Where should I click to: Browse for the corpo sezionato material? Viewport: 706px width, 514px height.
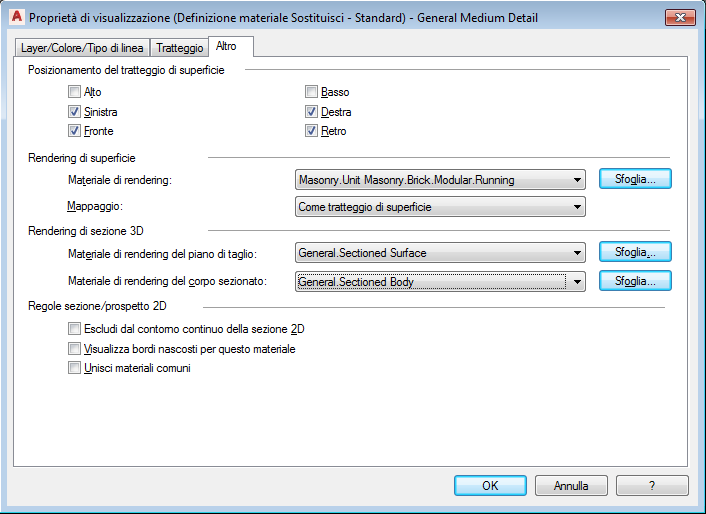(x=635, y=281)
